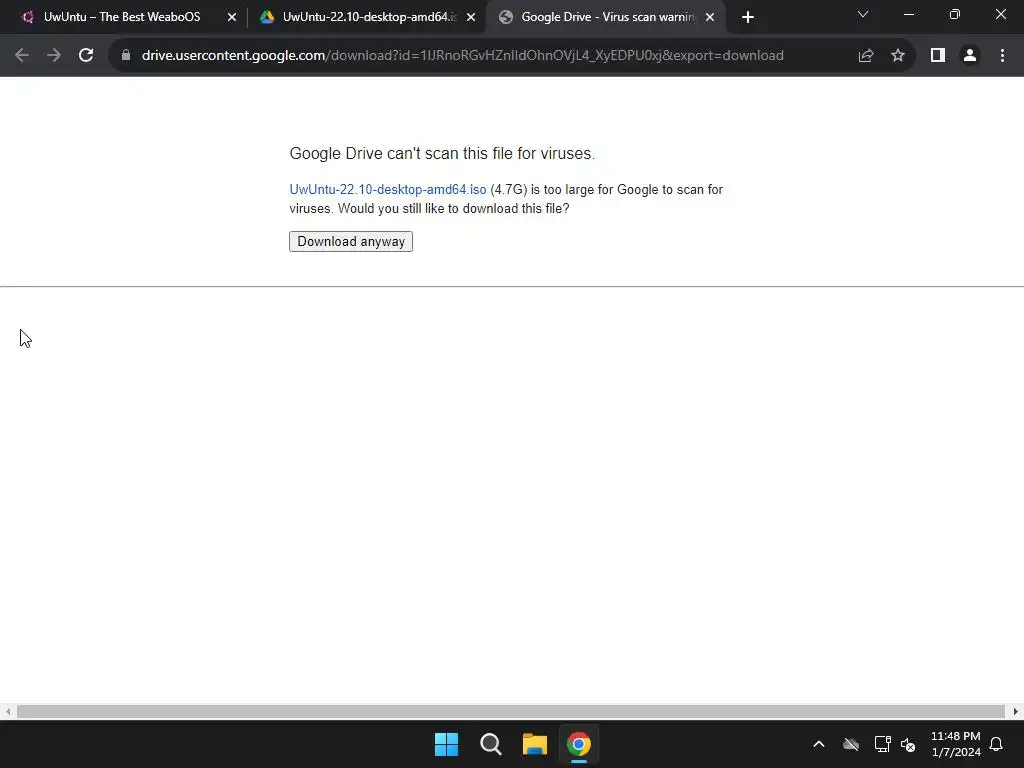Open the Windows Start menu
This screenshot has width=1024, height=768.
coord(447,744)
